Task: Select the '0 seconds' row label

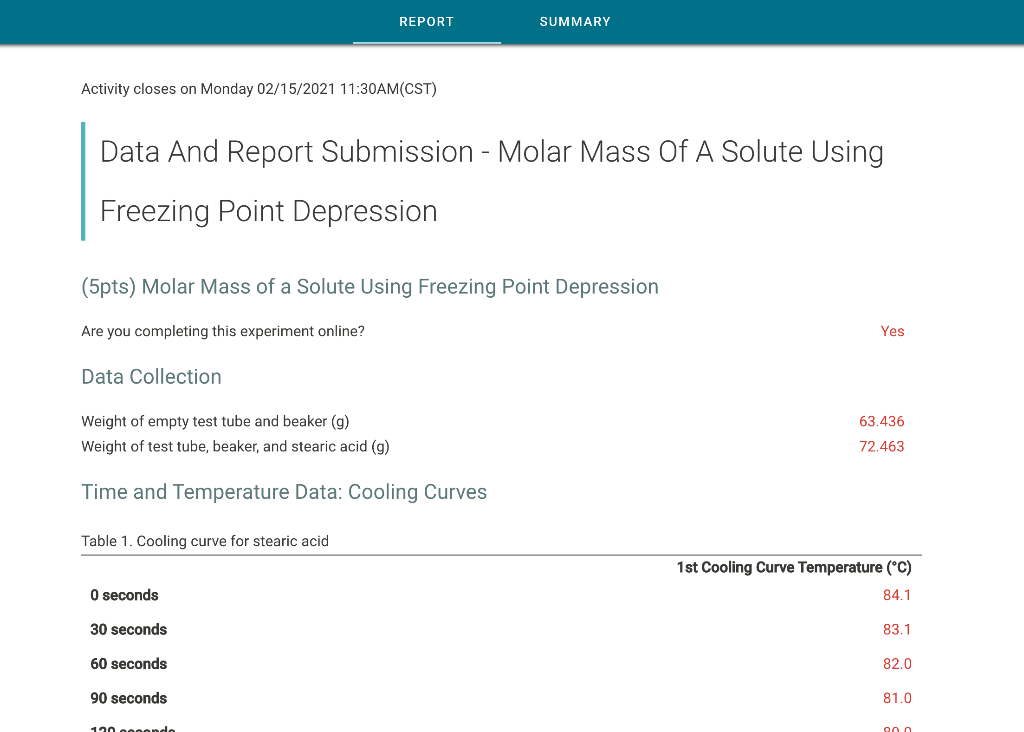Action: (x=124, y=594)
